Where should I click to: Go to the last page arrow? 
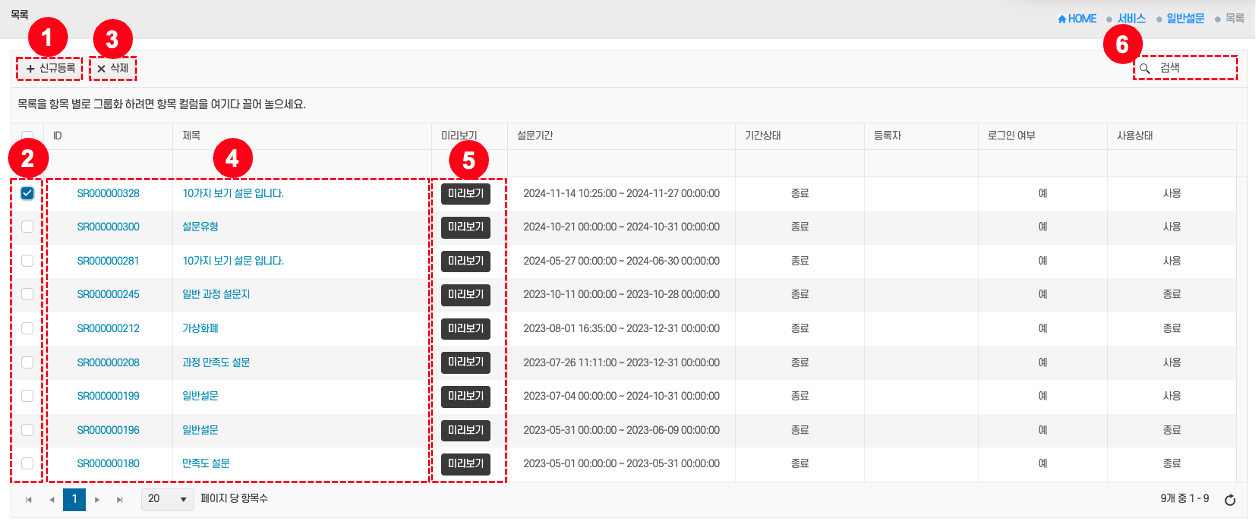coord(120,499)
